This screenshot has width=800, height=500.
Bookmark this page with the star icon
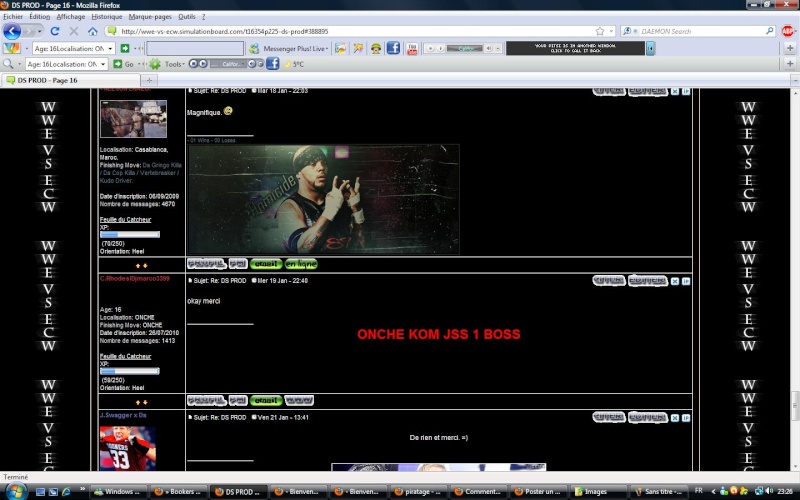(x=600, y=31)
